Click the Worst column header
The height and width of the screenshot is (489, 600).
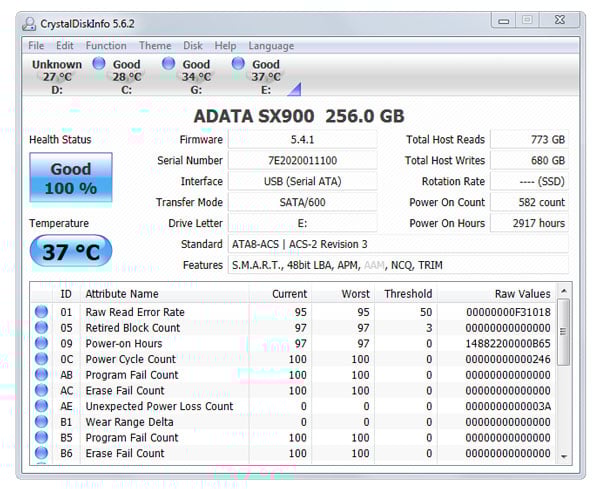point(343,293)
